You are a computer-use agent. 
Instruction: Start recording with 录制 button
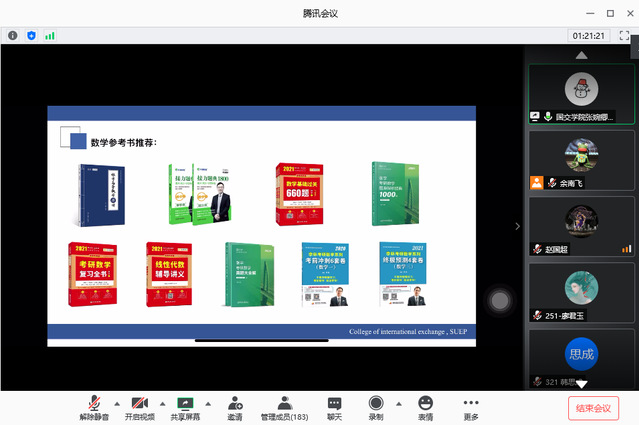tap(376, 408)
